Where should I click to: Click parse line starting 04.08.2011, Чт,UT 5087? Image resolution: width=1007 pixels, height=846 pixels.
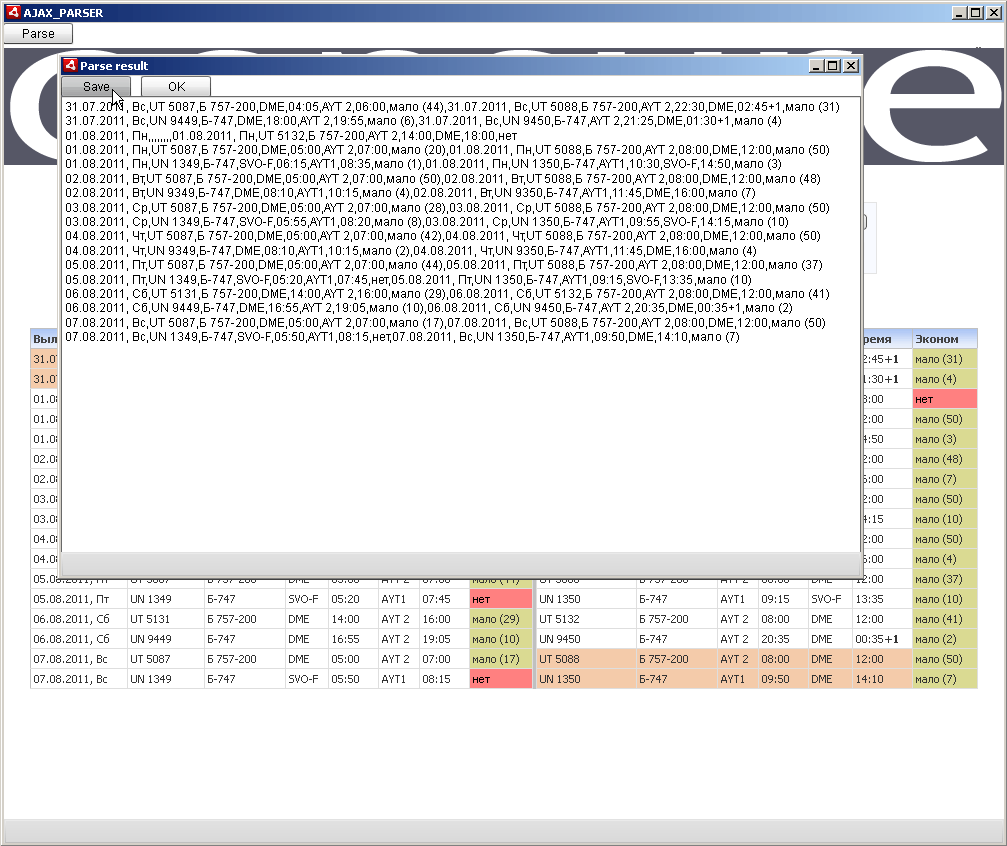(442, 236)
